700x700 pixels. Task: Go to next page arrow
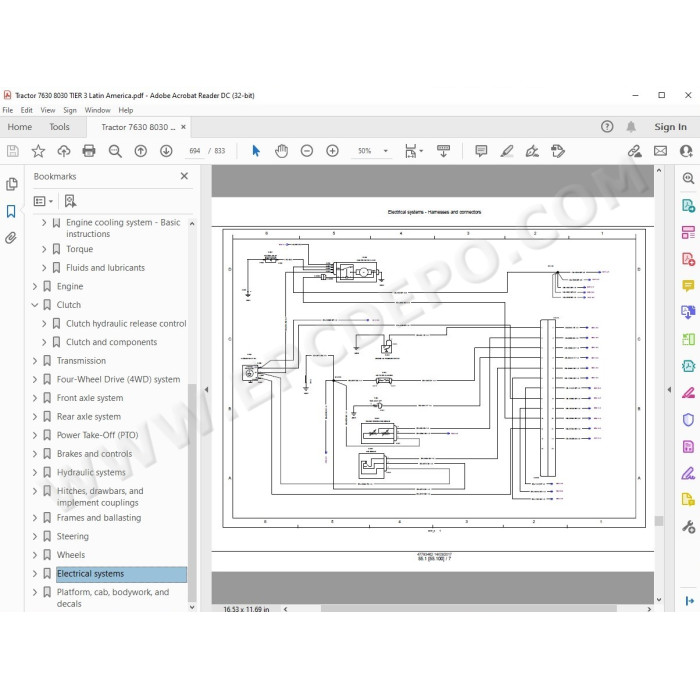point(166,151)
